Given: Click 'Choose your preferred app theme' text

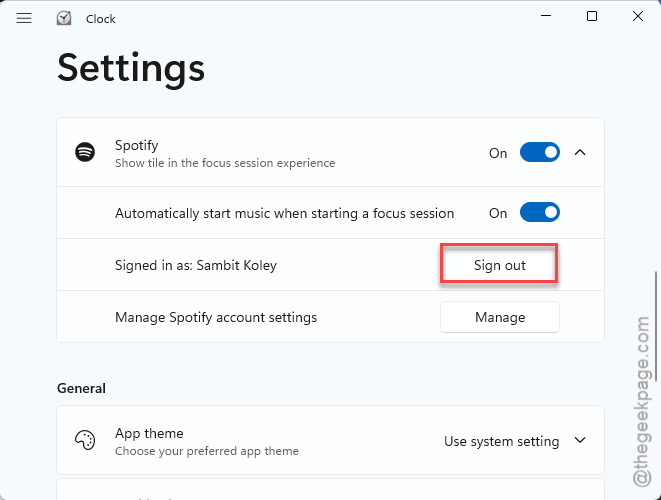Looking at the screenshot, I should tap(207, 451).
